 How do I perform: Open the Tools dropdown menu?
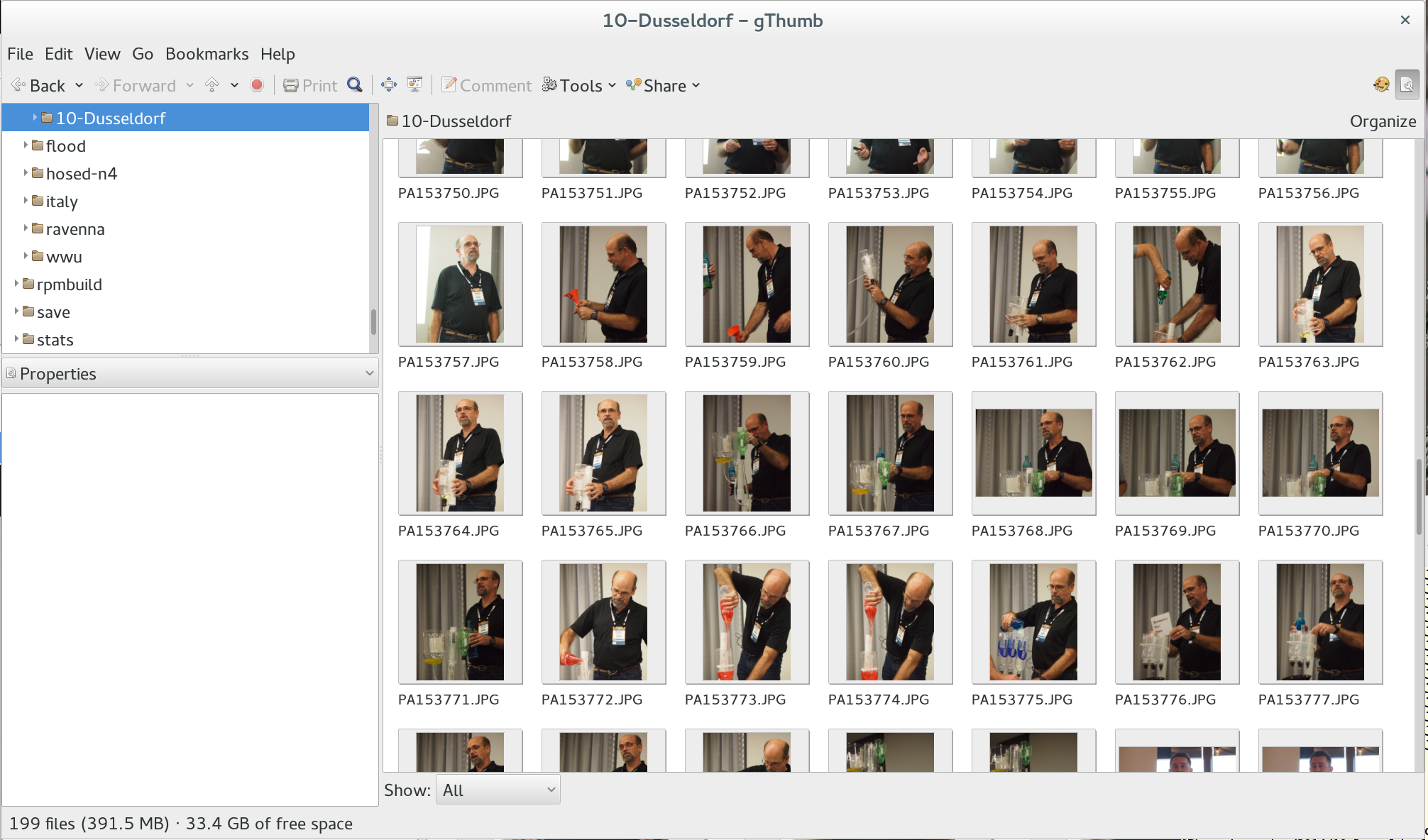[579, 86]
